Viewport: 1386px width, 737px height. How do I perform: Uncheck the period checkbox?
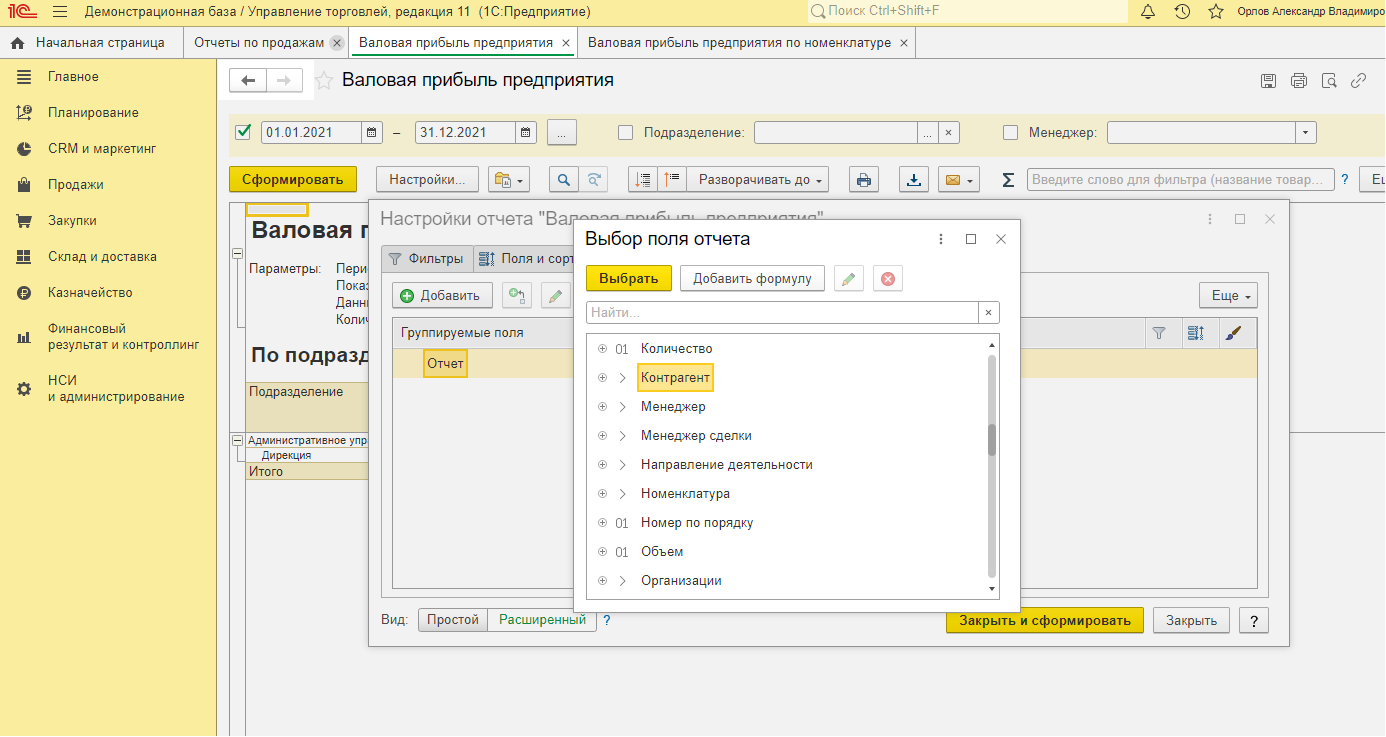242,132
